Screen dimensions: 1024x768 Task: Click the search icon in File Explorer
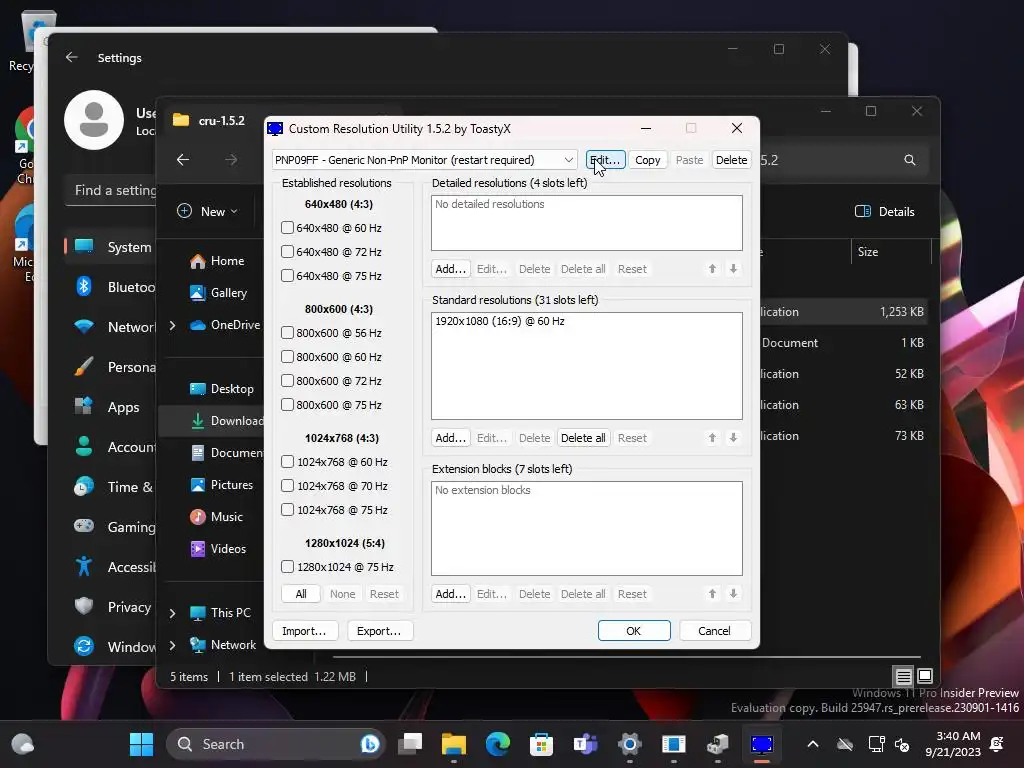(x=910, y=160)
